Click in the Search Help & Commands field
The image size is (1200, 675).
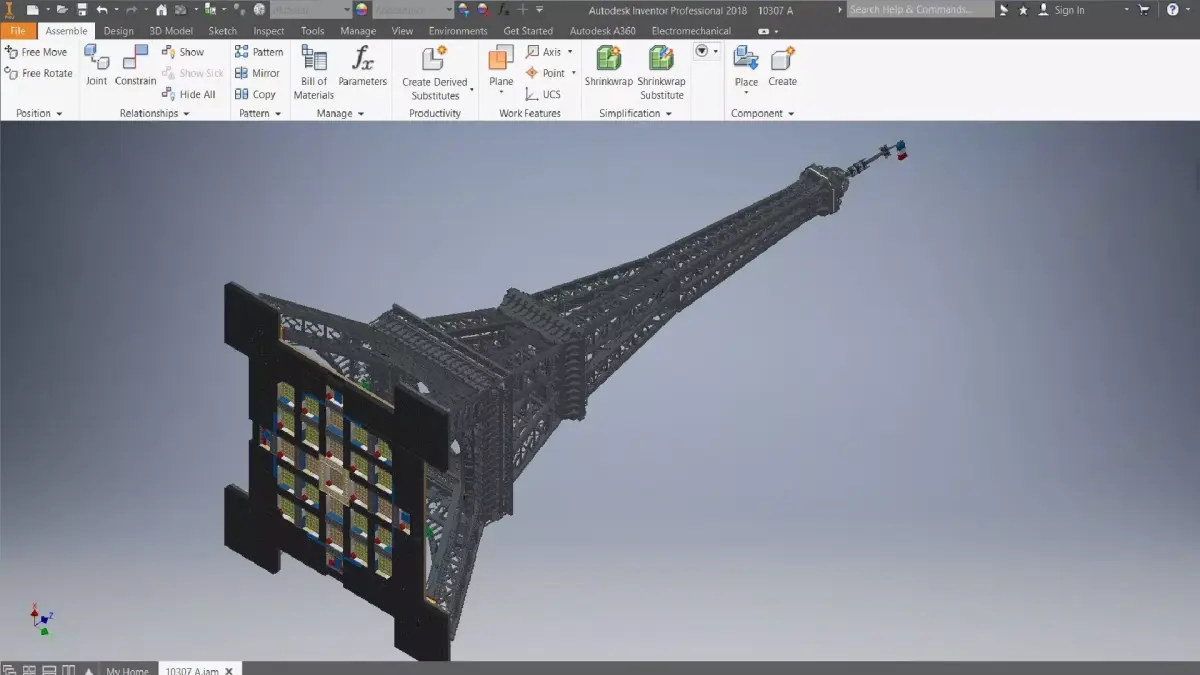click(x=920, y=9)
